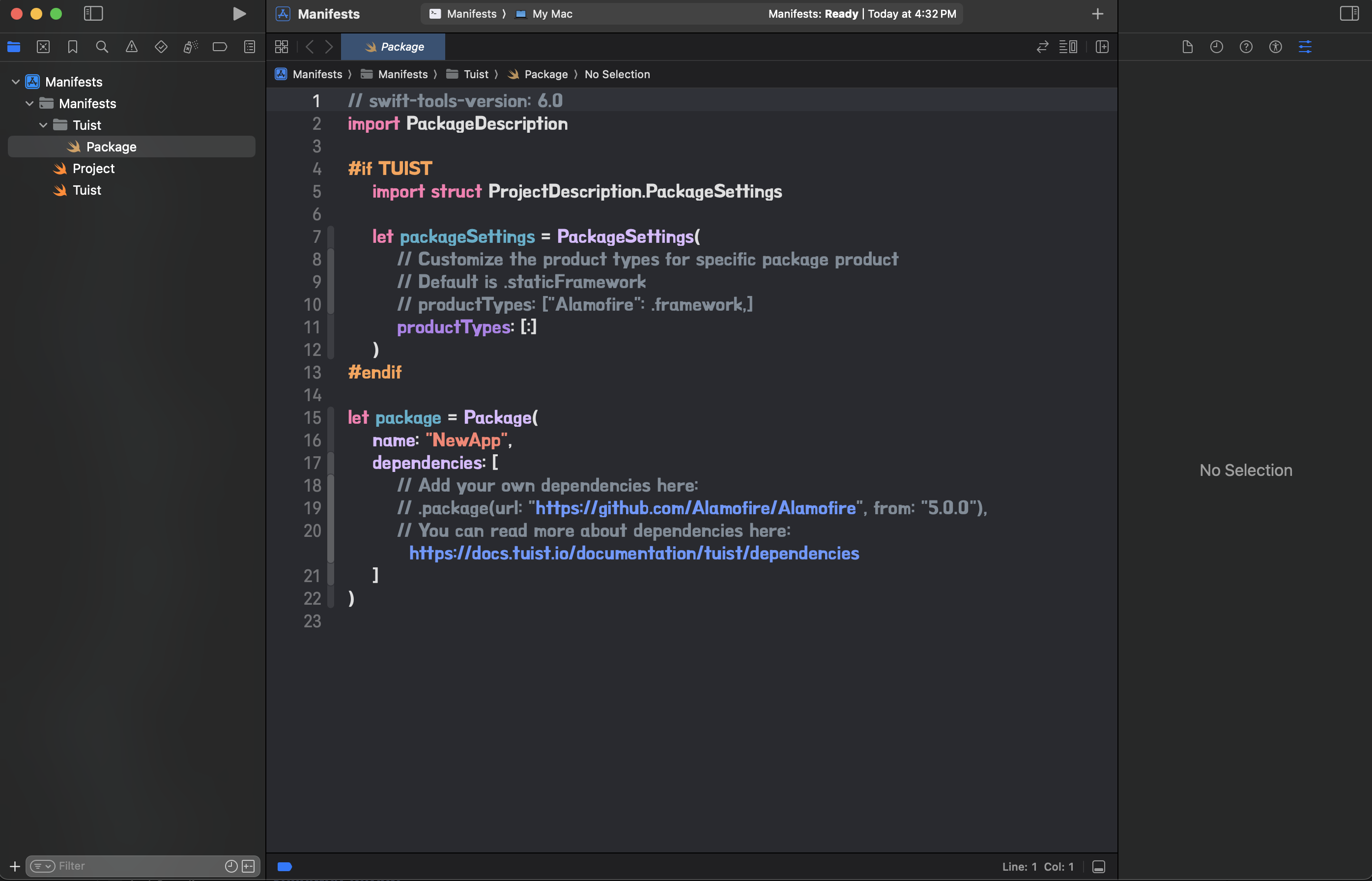Screen dimensions: 1372x881
Task: Click Tuist in the jump bar
Action: tap(468, 74)
